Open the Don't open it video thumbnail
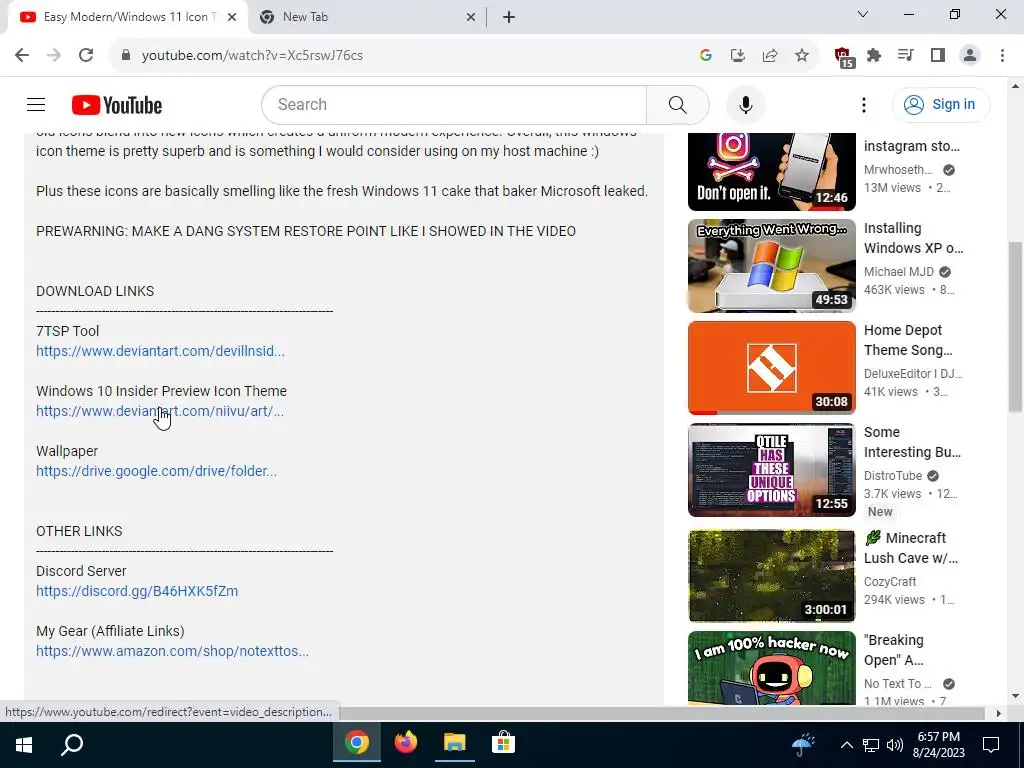 click(771, 171)
